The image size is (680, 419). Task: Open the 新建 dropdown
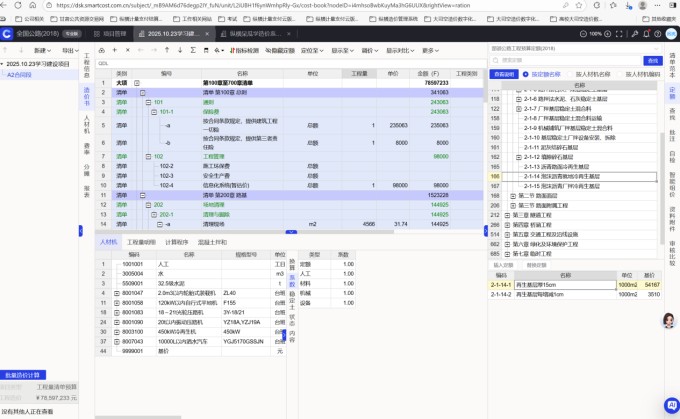pyautogui.click(x=42, y=50)
